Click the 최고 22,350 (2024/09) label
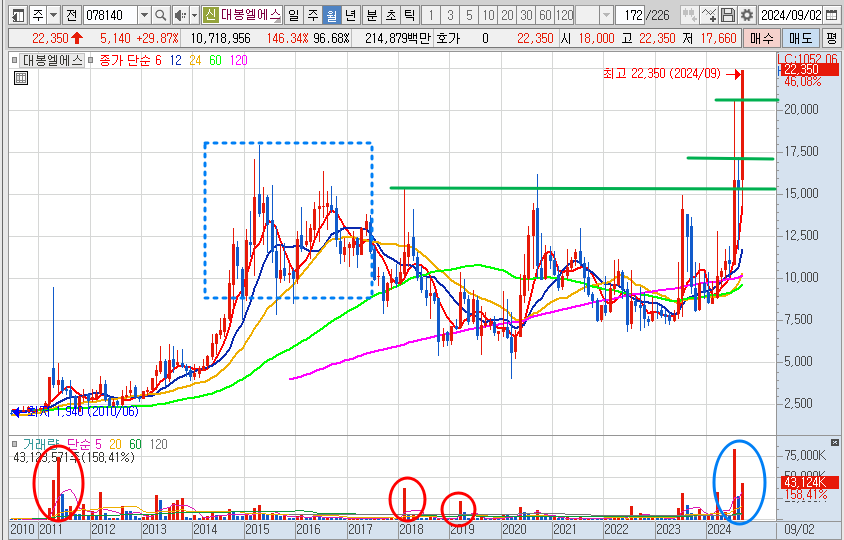 click(662, 74)
